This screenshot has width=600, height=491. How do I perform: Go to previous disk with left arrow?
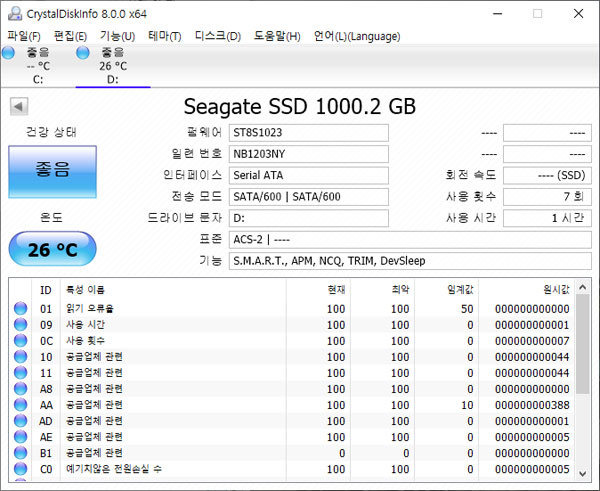coord(19,106)
